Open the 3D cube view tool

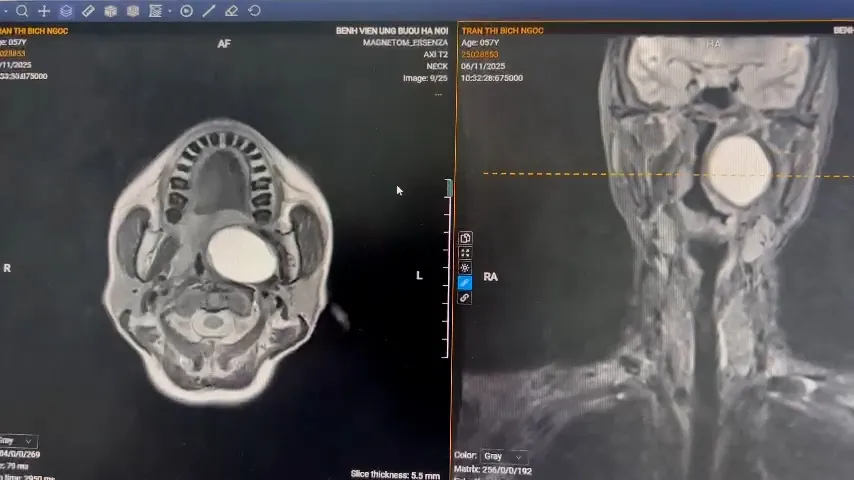click(x=110, y=11)
